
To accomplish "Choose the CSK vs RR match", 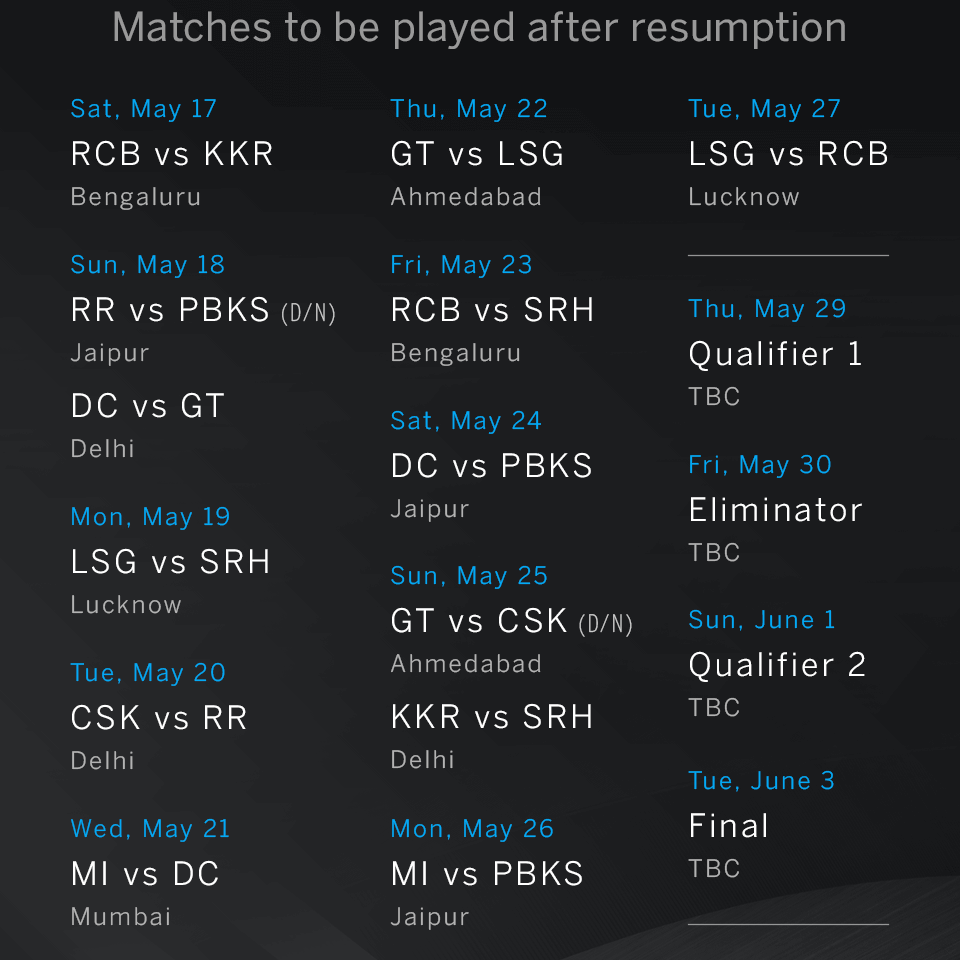I will (159, 718).
